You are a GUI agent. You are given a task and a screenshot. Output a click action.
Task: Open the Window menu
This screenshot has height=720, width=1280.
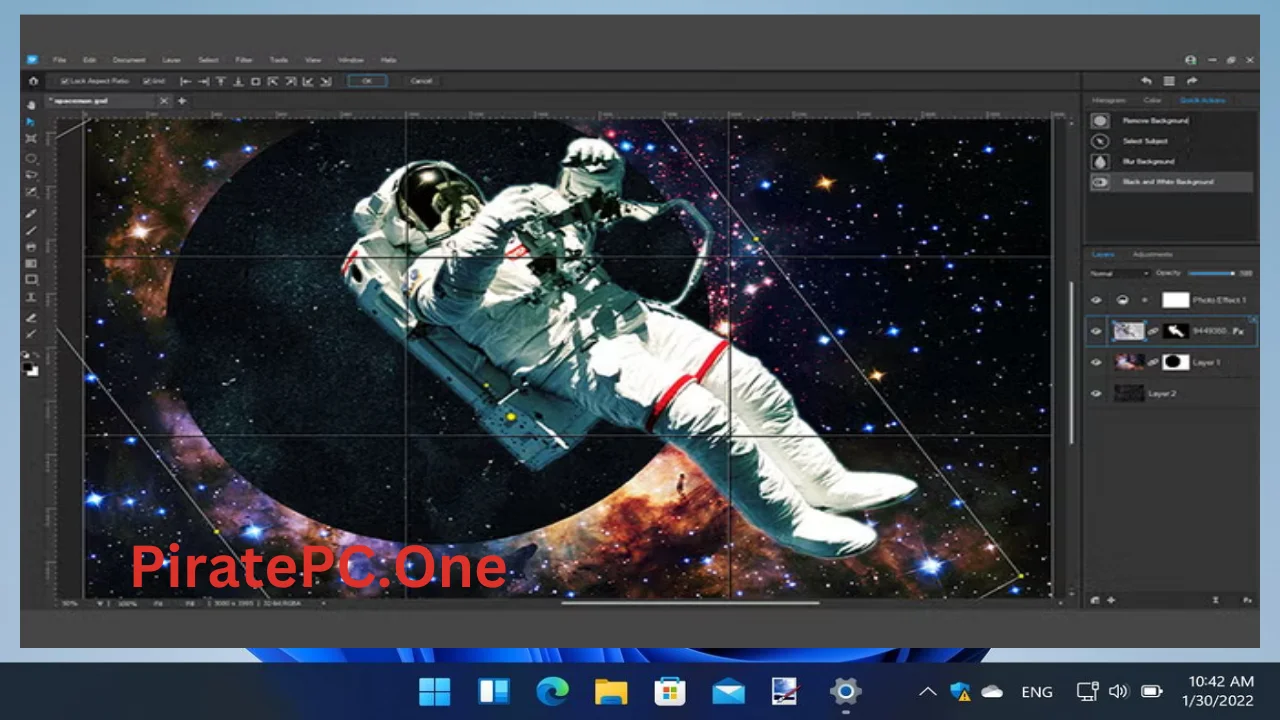[350, 60]
